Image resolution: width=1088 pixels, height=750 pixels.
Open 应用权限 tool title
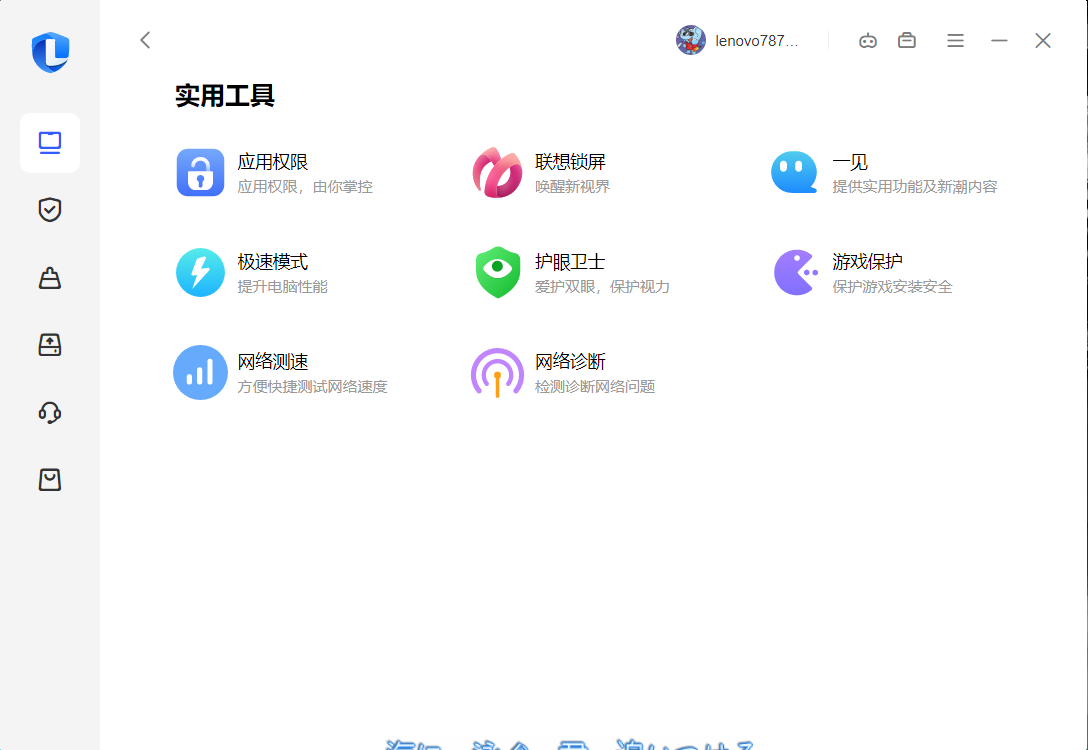(273, 162)
